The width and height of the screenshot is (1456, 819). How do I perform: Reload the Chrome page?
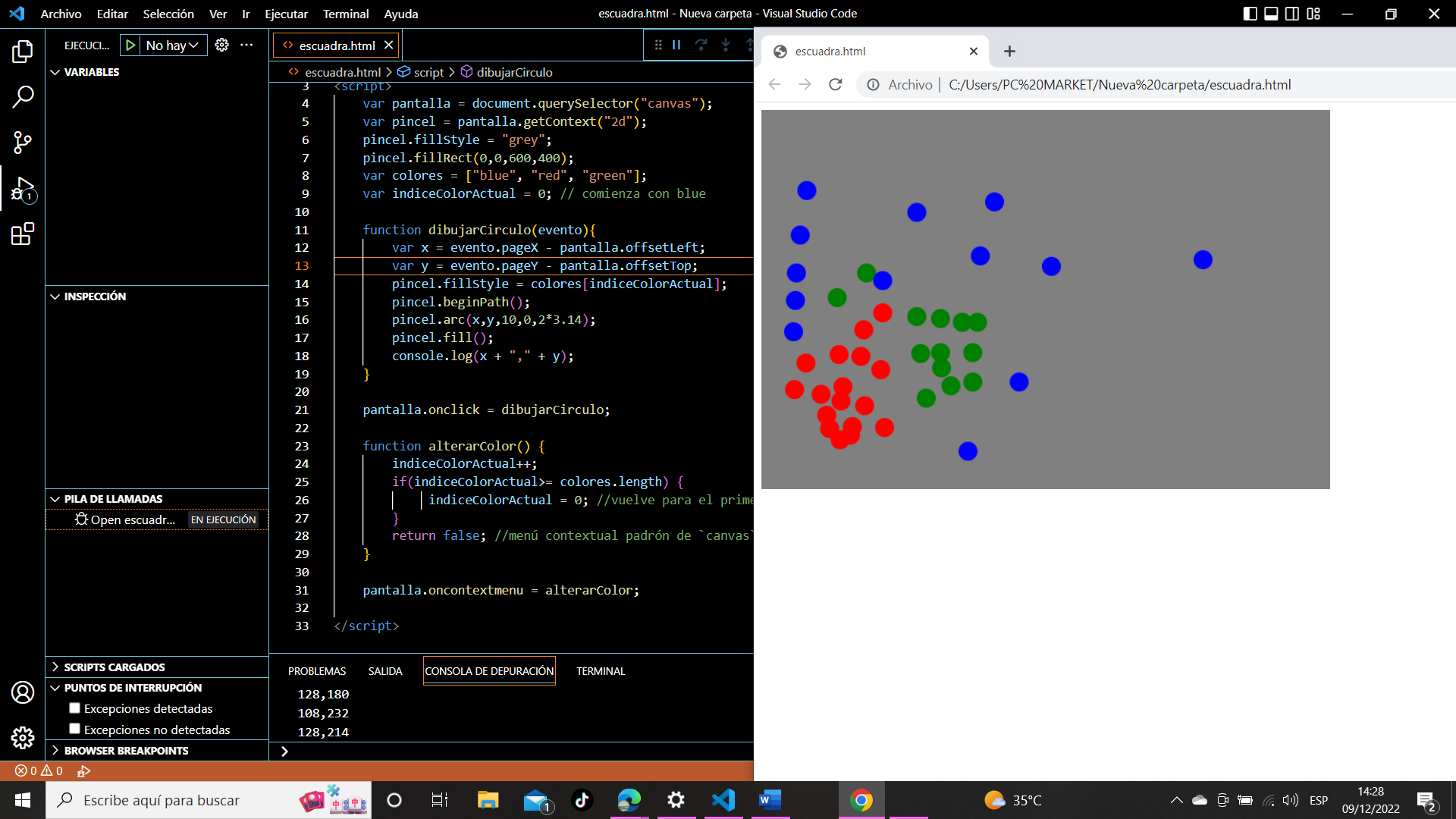click(x=836, y=84)
